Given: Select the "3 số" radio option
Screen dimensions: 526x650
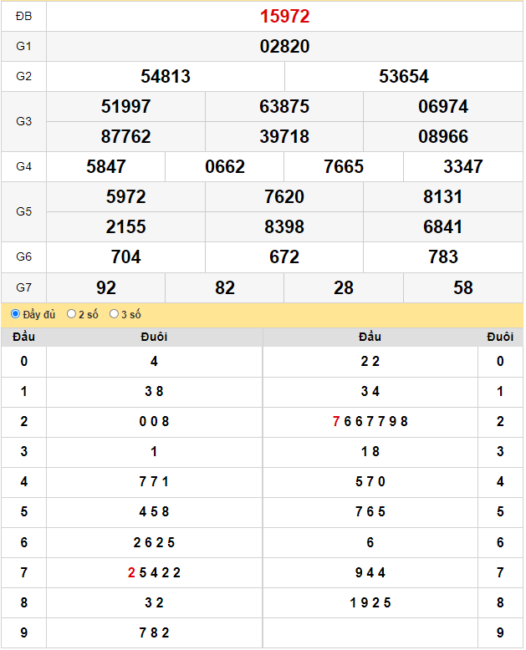Looking at the screenshot, I should [114, 314].
